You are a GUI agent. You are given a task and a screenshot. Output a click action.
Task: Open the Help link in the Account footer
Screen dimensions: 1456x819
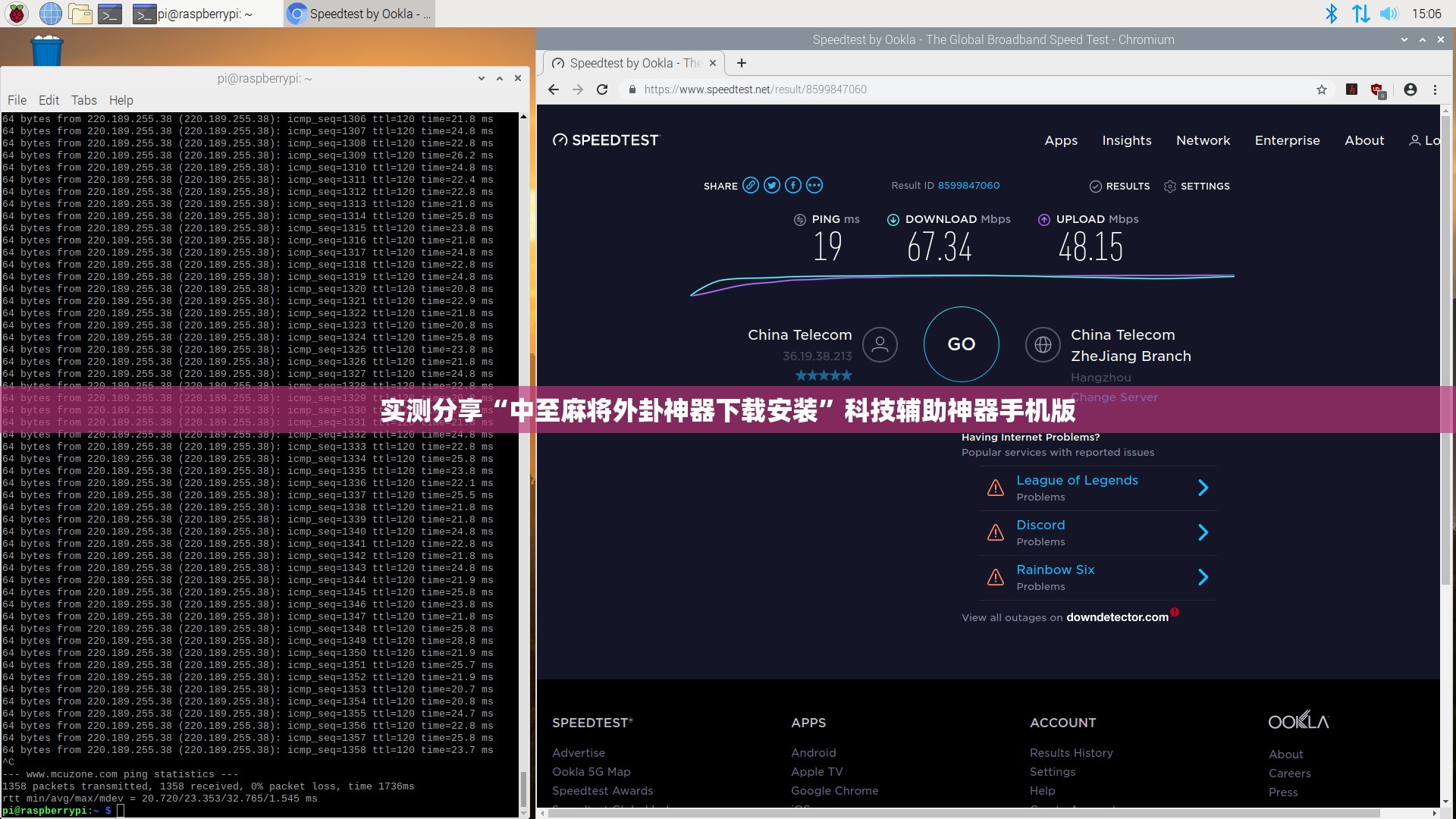point(1043,791)
